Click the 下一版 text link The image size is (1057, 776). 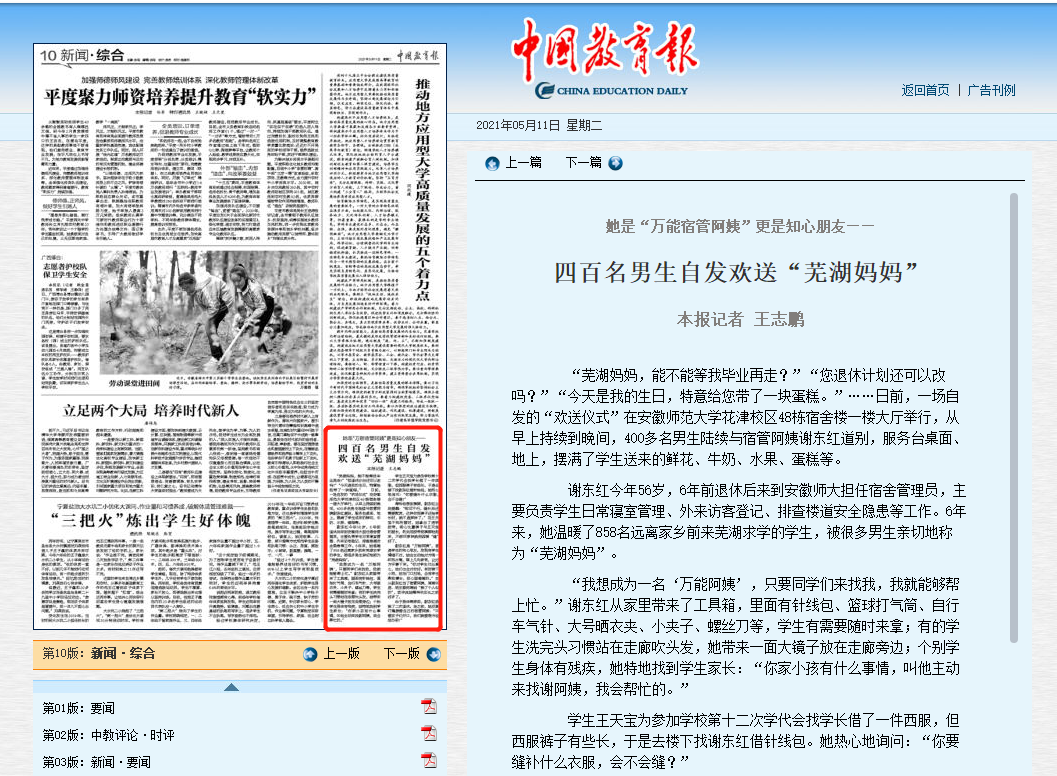(x=401, y=654)
